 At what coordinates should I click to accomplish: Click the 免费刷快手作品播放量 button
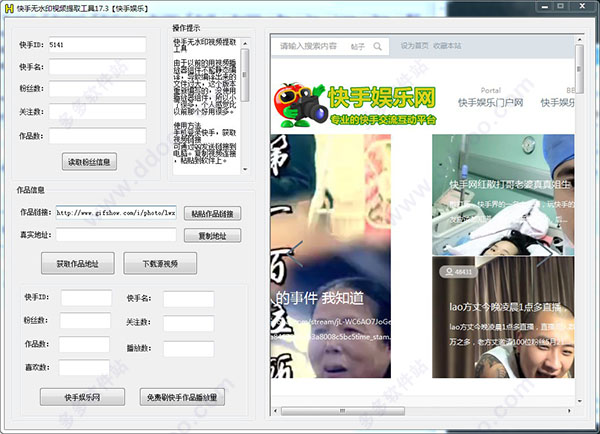coord(182,397)
